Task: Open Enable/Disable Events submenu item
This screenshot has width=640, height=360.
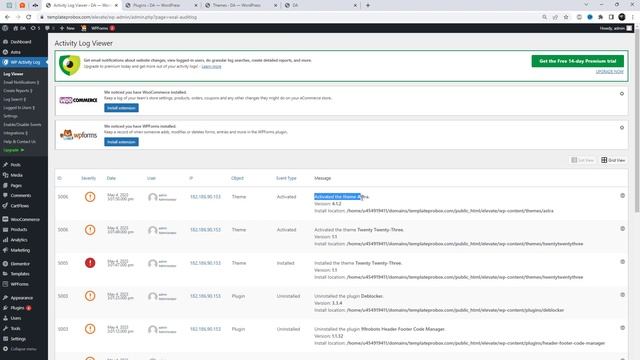Action: click(22, 124)
